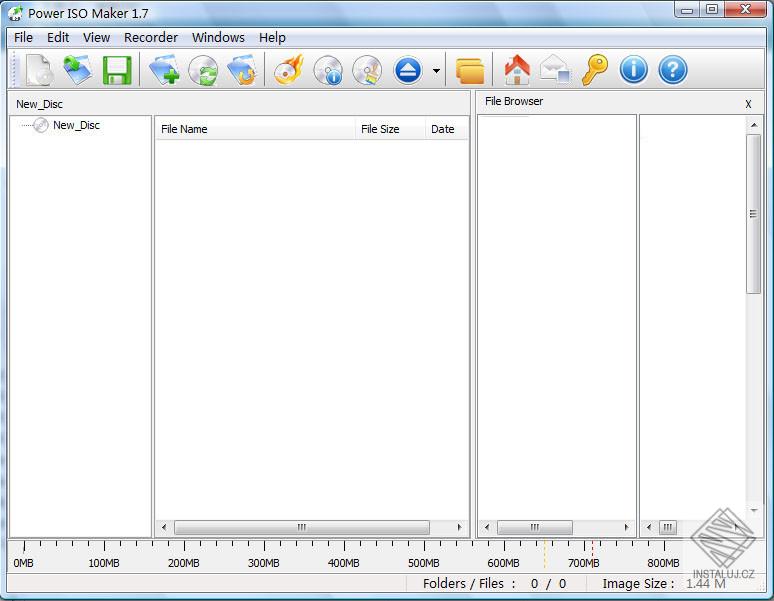The image size is (774, 601).
Task: Click the red house home icon
Action: [517, 70]
